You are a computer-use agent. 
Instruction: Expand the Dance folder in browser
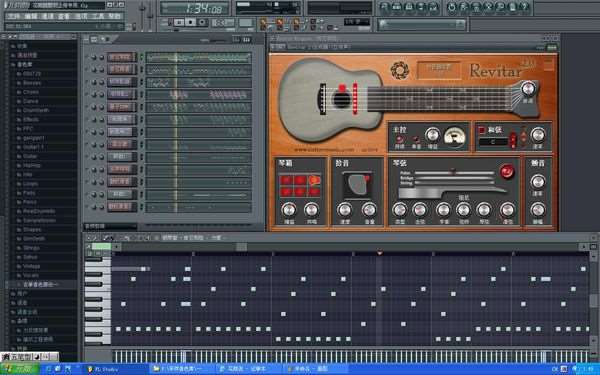31,101
